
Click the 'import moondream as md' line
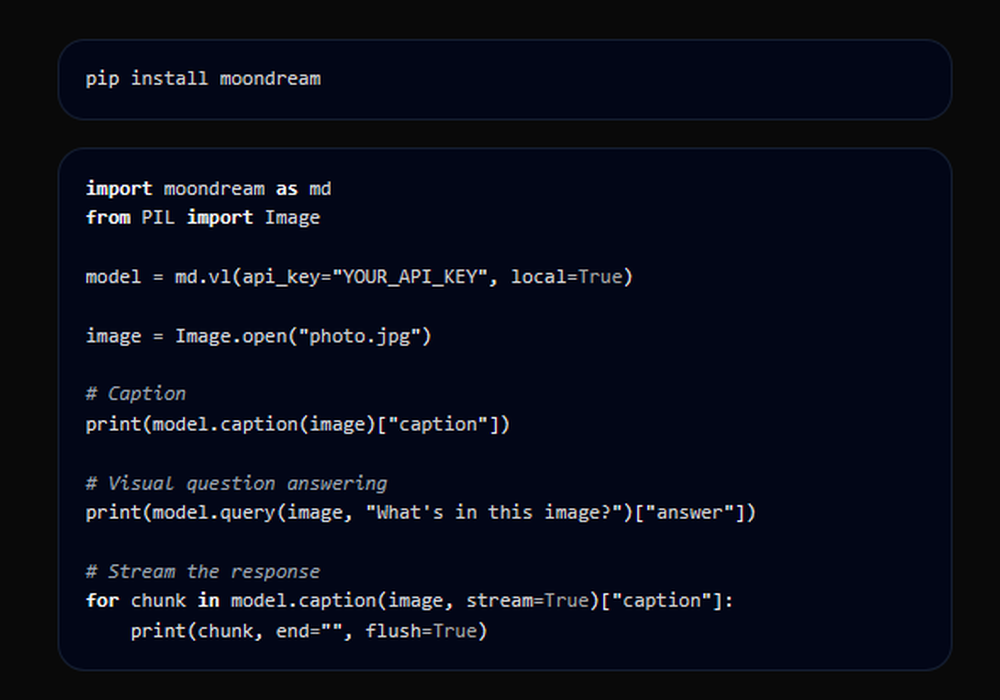209,189
